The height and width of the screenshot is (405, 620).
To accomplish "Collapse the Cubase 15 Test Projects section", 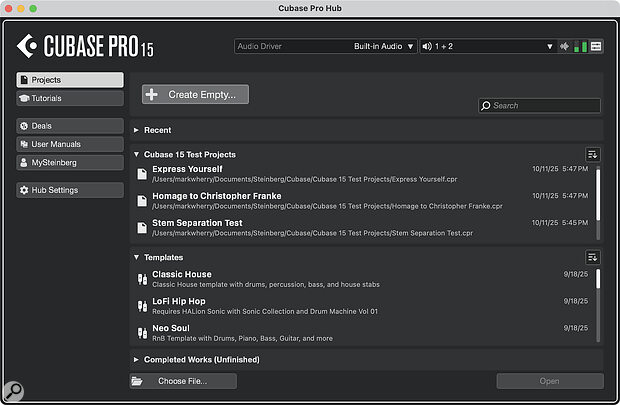I will tap(136, 154).
